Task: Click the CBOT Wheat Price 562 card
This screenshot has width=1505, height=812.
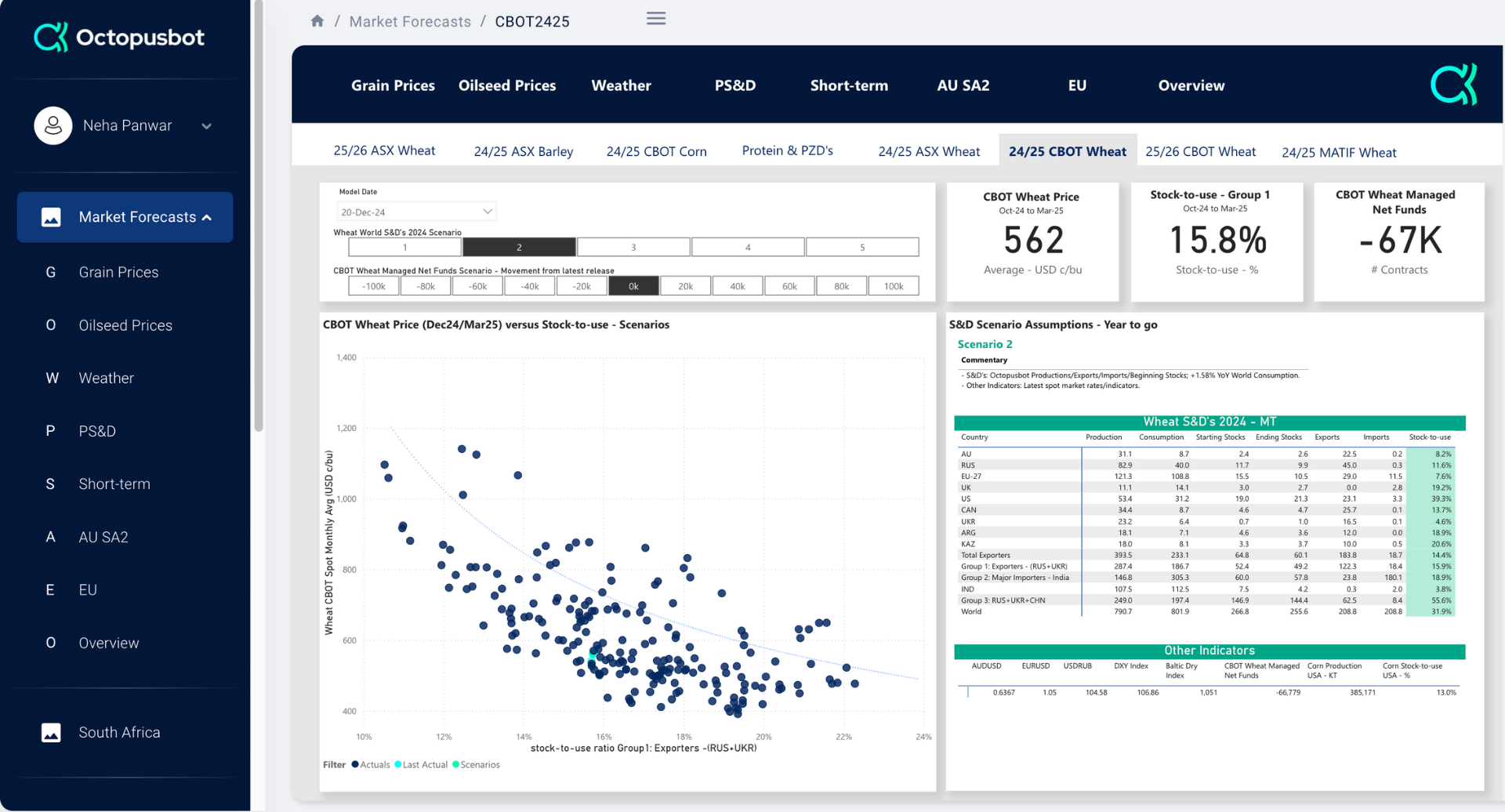Action: (1032, 241)
